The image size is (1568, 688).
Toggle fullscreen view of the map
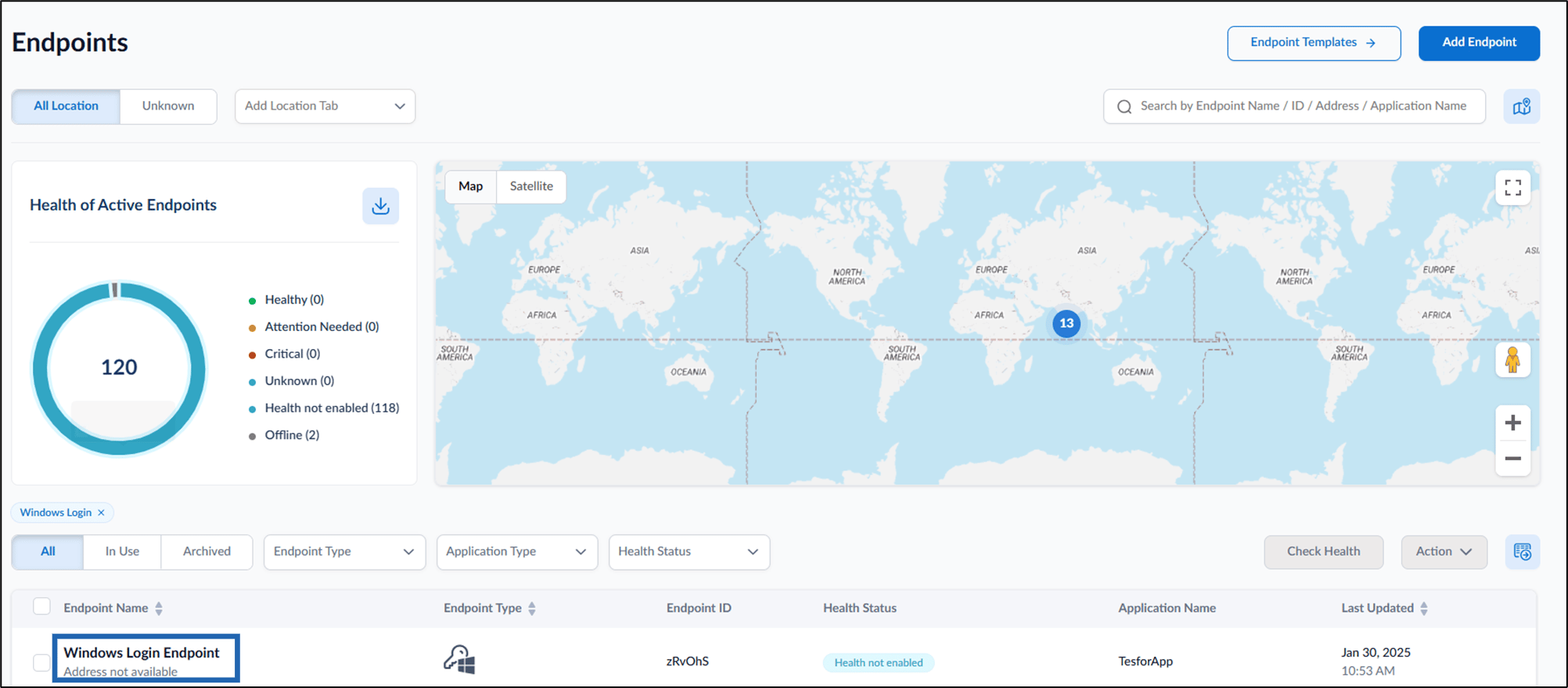coord(1512,187)
